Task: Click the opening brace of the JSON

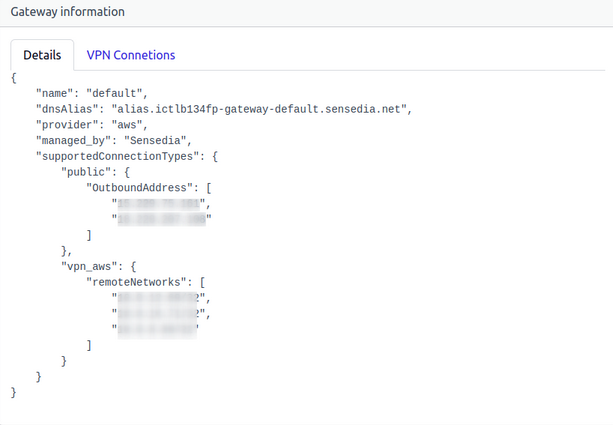Action: click(x=14, y=78)
